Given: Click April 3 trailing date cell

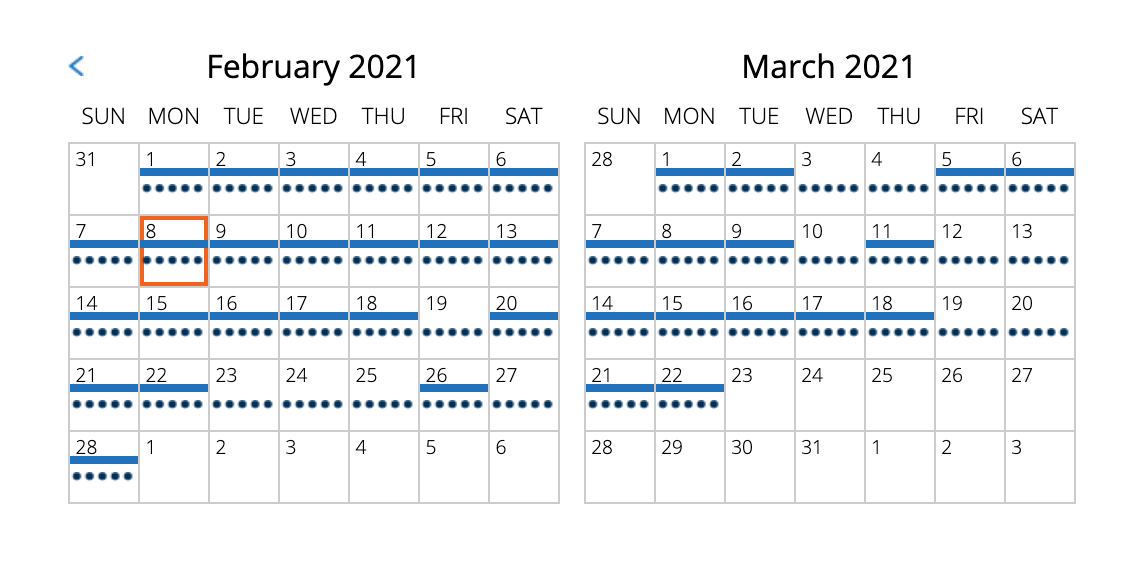Looking at the screenshot, I should point(1040,467).
